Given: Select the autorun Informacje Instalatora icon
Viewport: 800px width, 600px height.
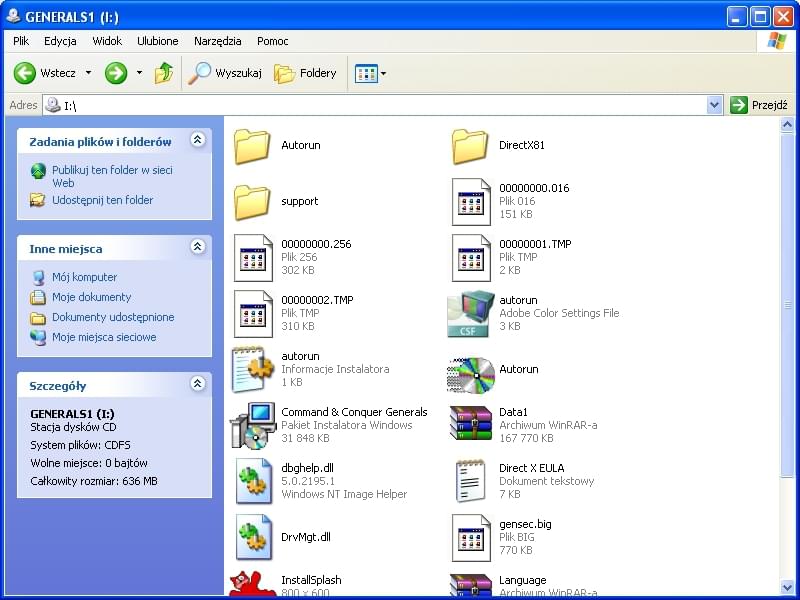Looking at the screenshot, I should point(253,369).
